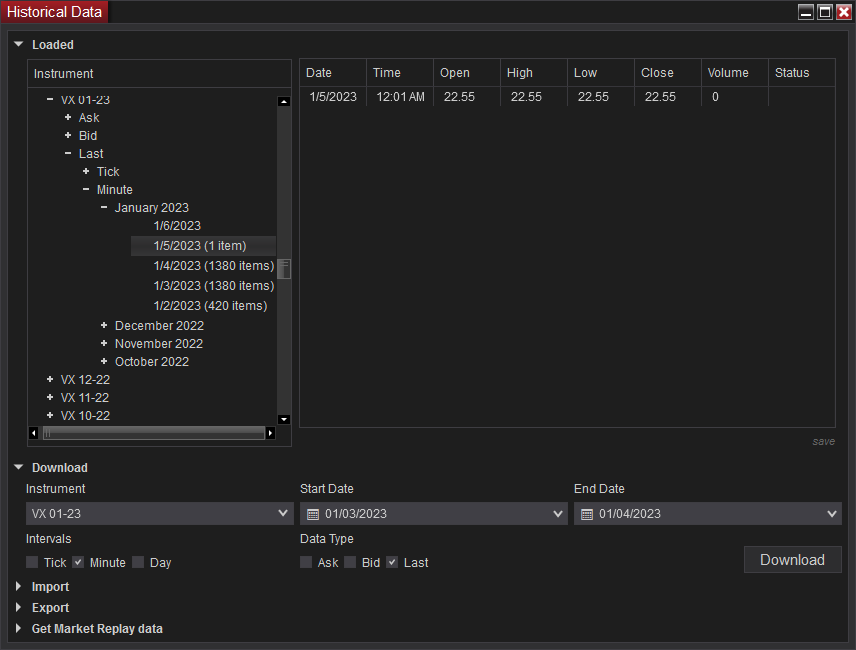
Task: Expand the December 2022 node
Action: tap(104, 325)
